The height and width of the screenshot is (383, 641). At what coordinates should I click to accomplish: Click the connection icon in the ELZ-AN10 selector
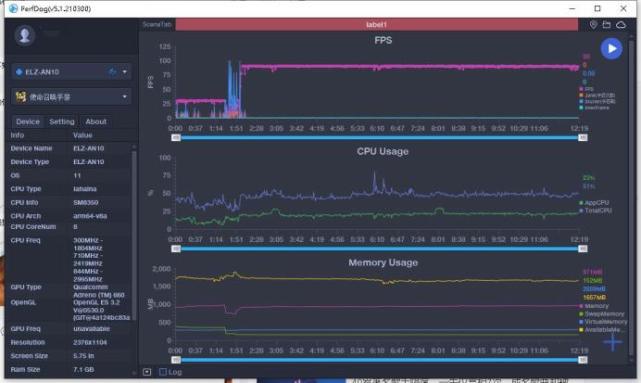point(112,72)
